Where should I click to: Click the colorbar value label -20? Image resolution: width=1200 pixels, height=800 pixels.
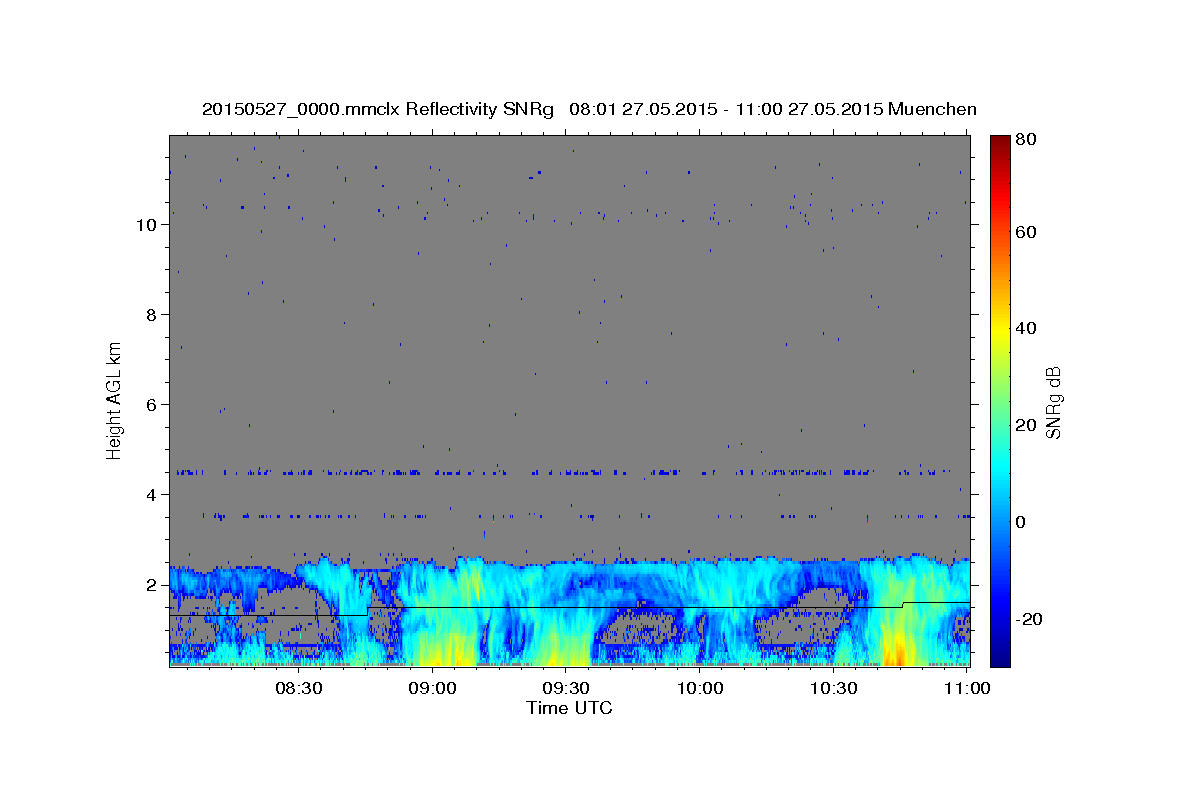[x=1027, y=619]
